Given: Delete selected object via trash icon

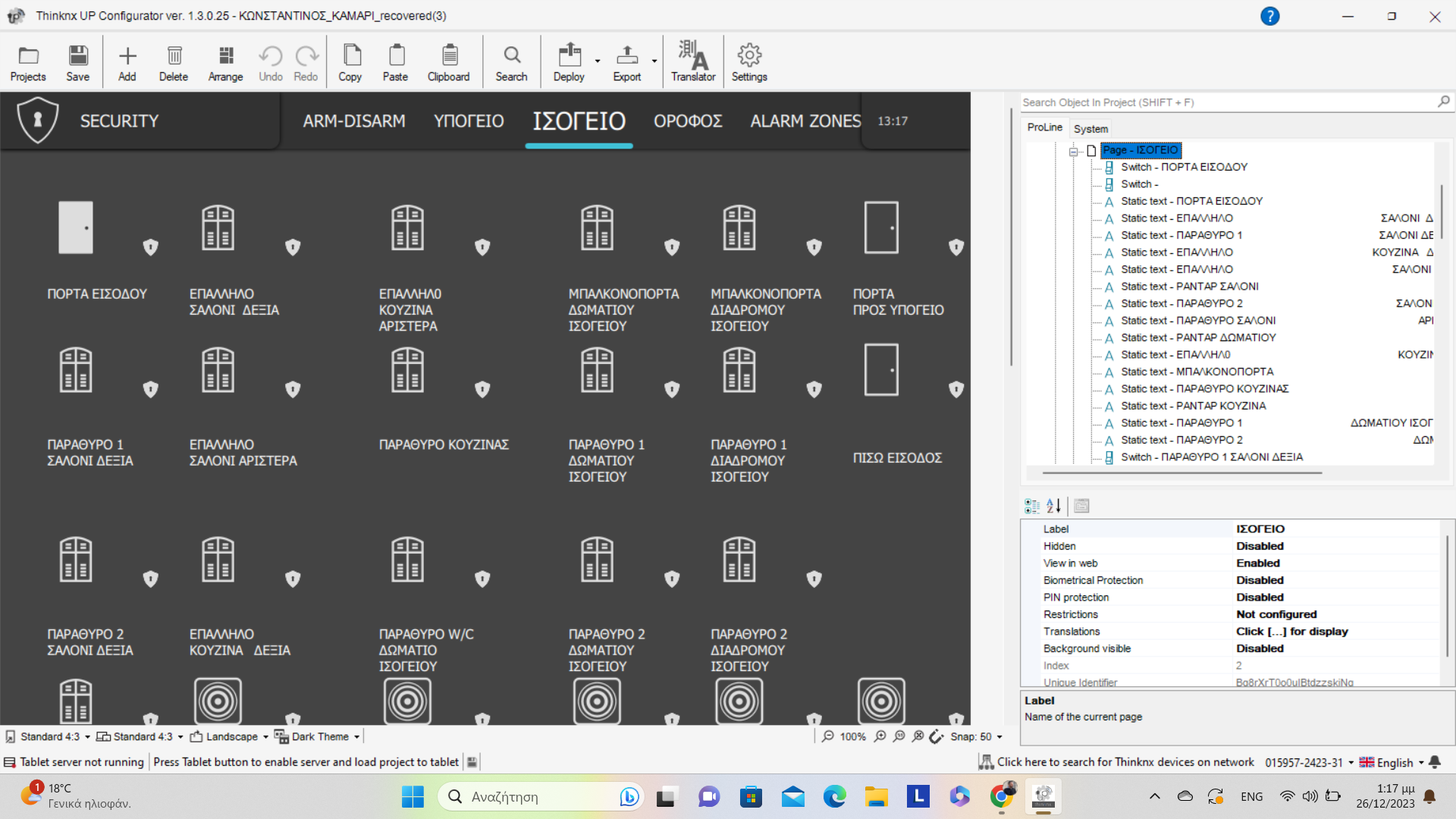Looking at the screenshot, I should coord(174,63).
